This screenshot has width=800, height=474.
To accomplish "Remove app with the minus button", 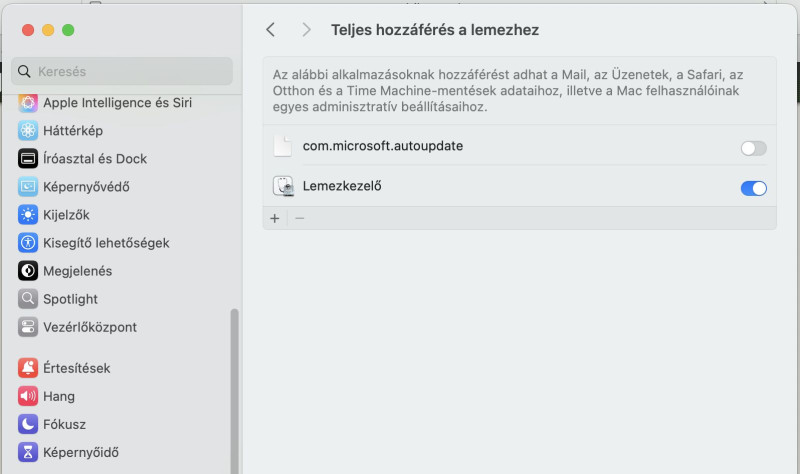I will [x=299, y=218].
